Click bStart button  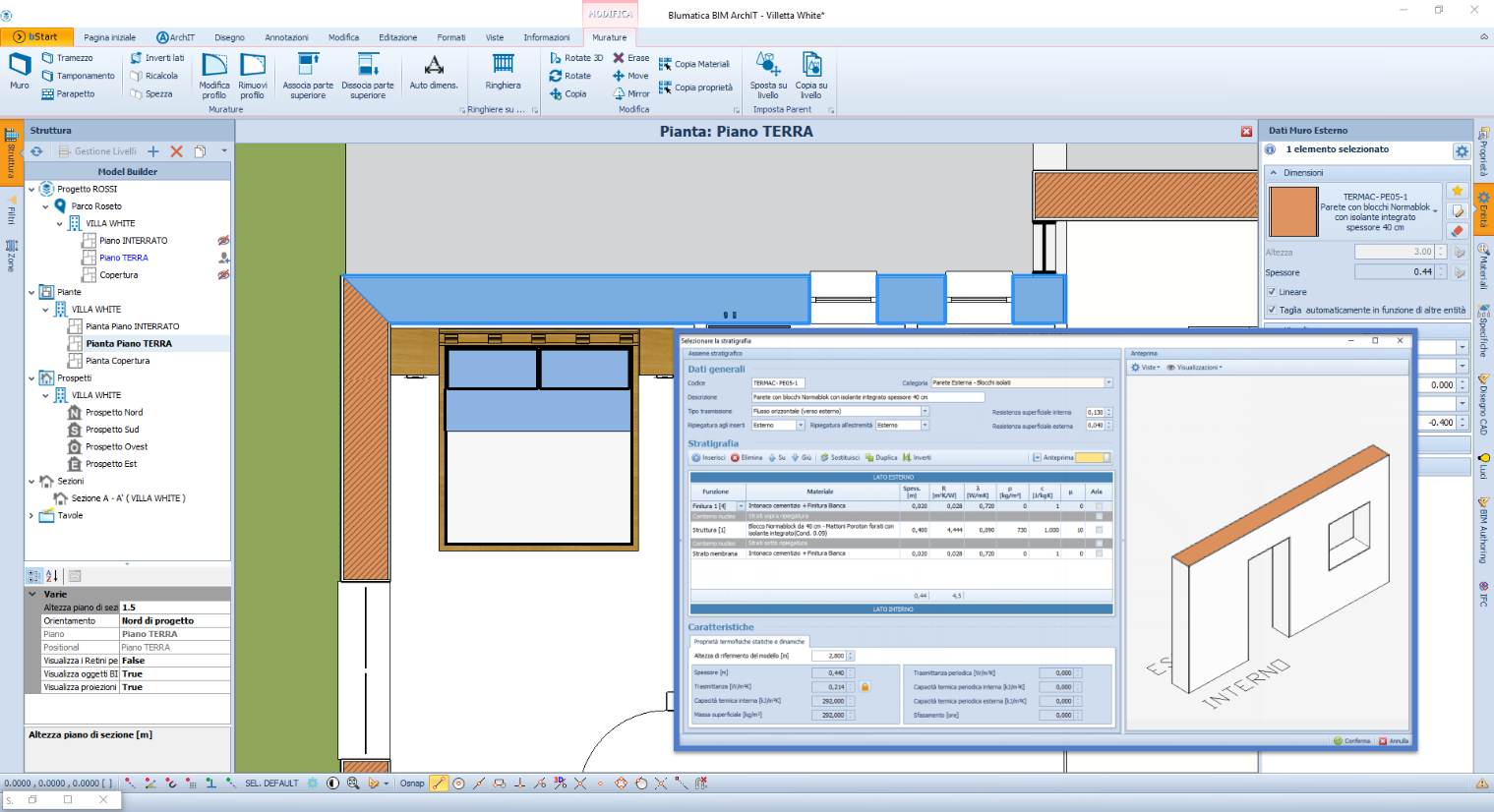point(35,37)
